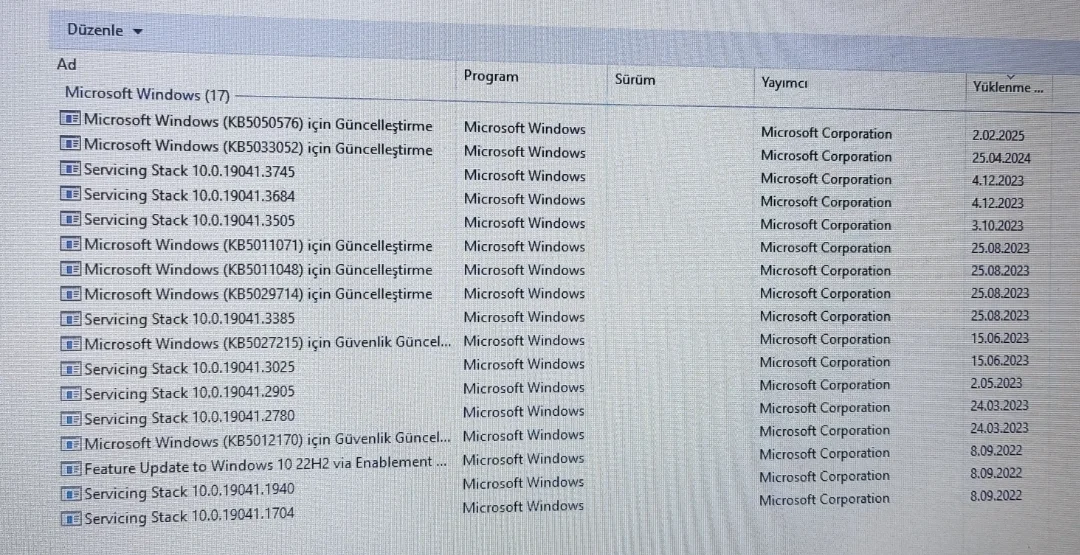Click the icon beside KB5033052 update

pyautogui.click(x=70, y=144)
